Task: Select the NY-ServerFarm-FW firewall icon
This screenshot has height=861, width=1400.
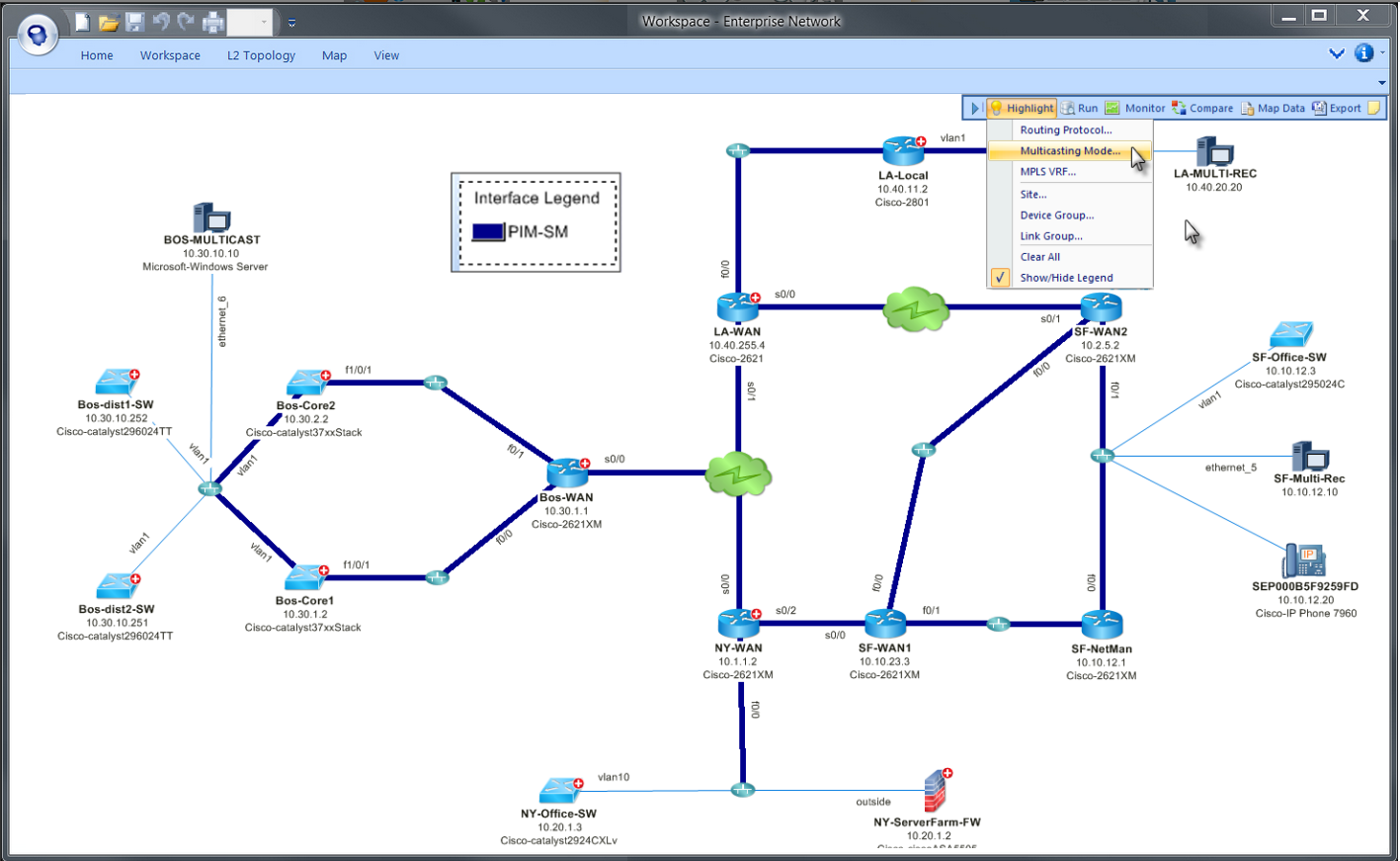Action: [x=937, y=791]
